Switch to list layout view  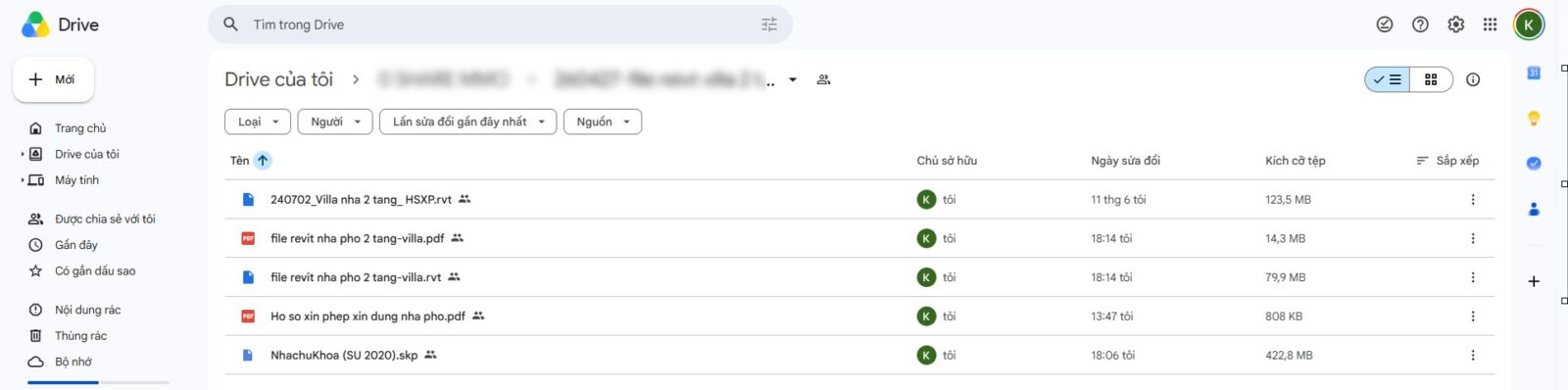click(x=1388, y=79)
